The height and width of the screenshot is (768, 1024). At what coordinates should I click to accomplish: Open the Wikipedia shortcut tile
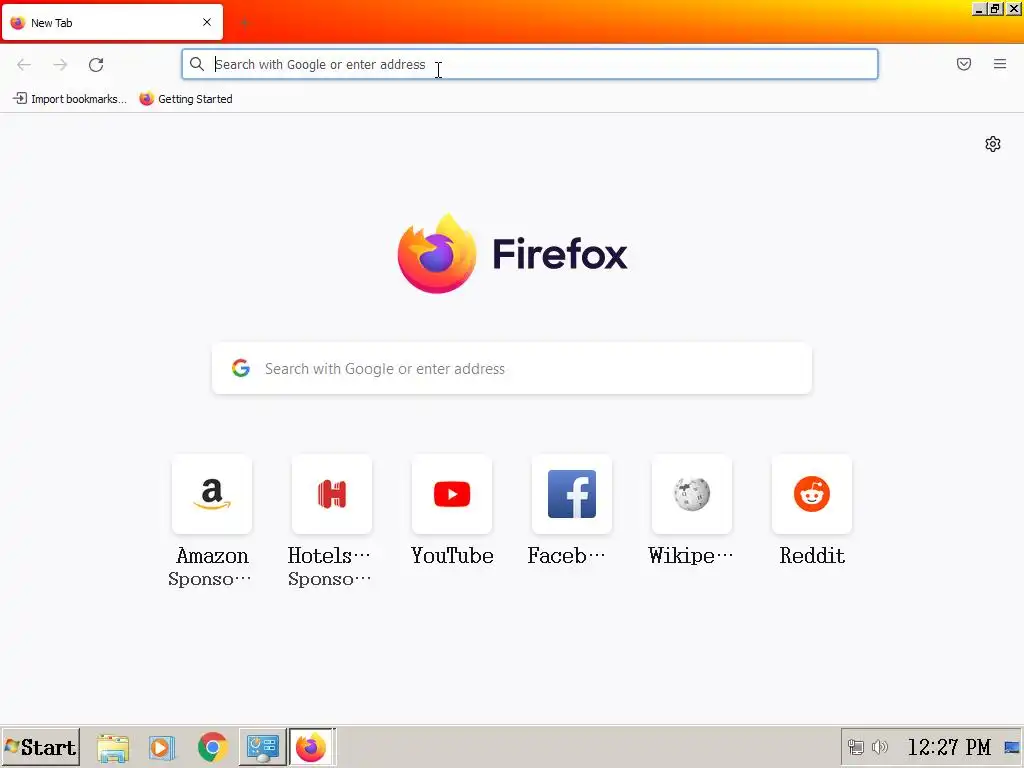coord(692,494)
